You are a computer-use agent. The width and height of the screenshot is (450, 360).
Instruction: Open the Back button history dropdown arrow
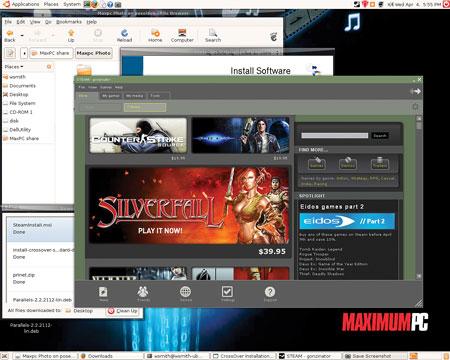coord(22,35)
